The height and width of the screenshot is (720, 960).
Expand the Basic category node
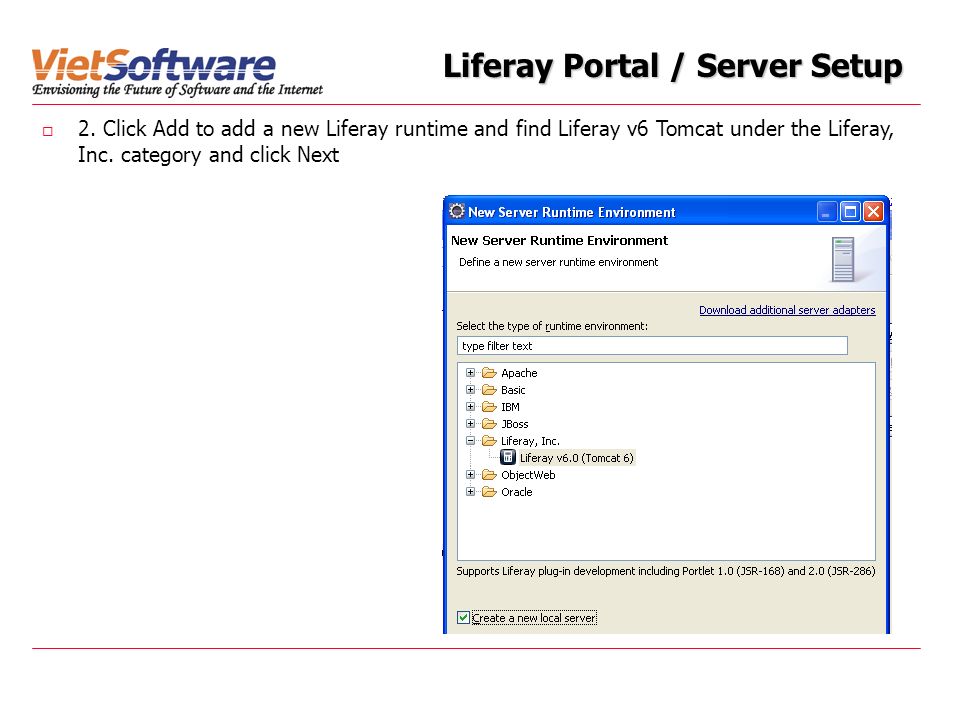tap(470, 389)
